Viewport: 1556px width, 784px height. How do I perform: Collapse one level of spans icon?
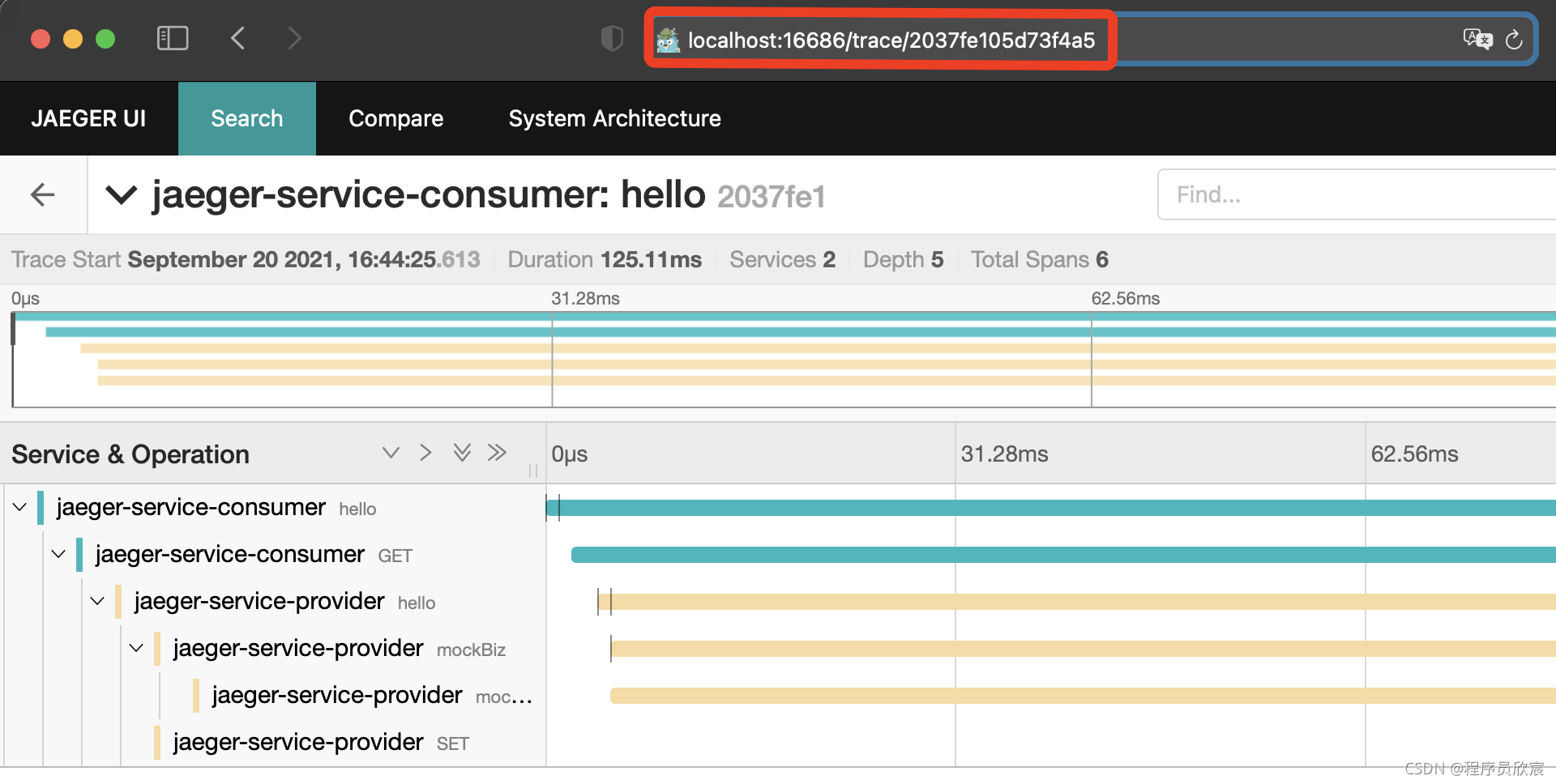click(x=425, y=453)
